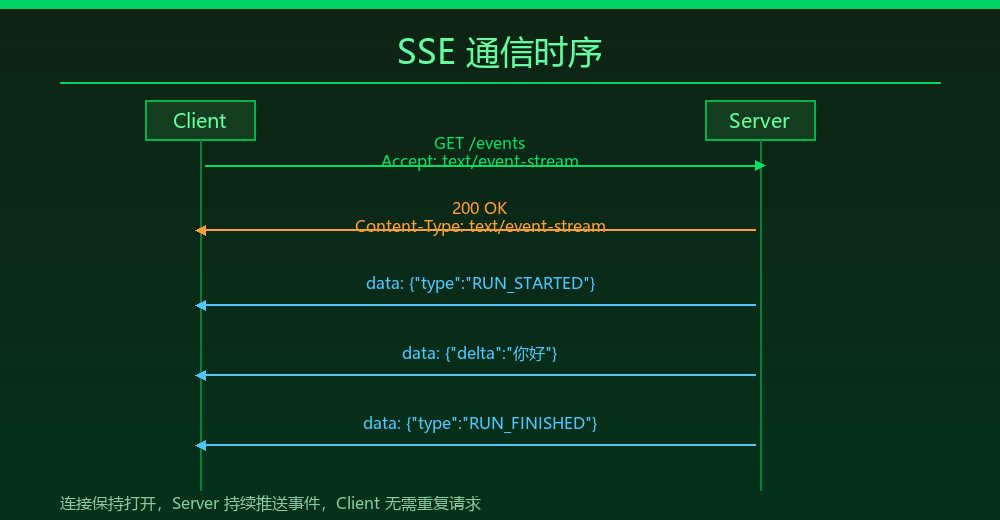Click the "Accept: text/event-stream" header text
The image size is (1000, 520).
click(480, 160)
